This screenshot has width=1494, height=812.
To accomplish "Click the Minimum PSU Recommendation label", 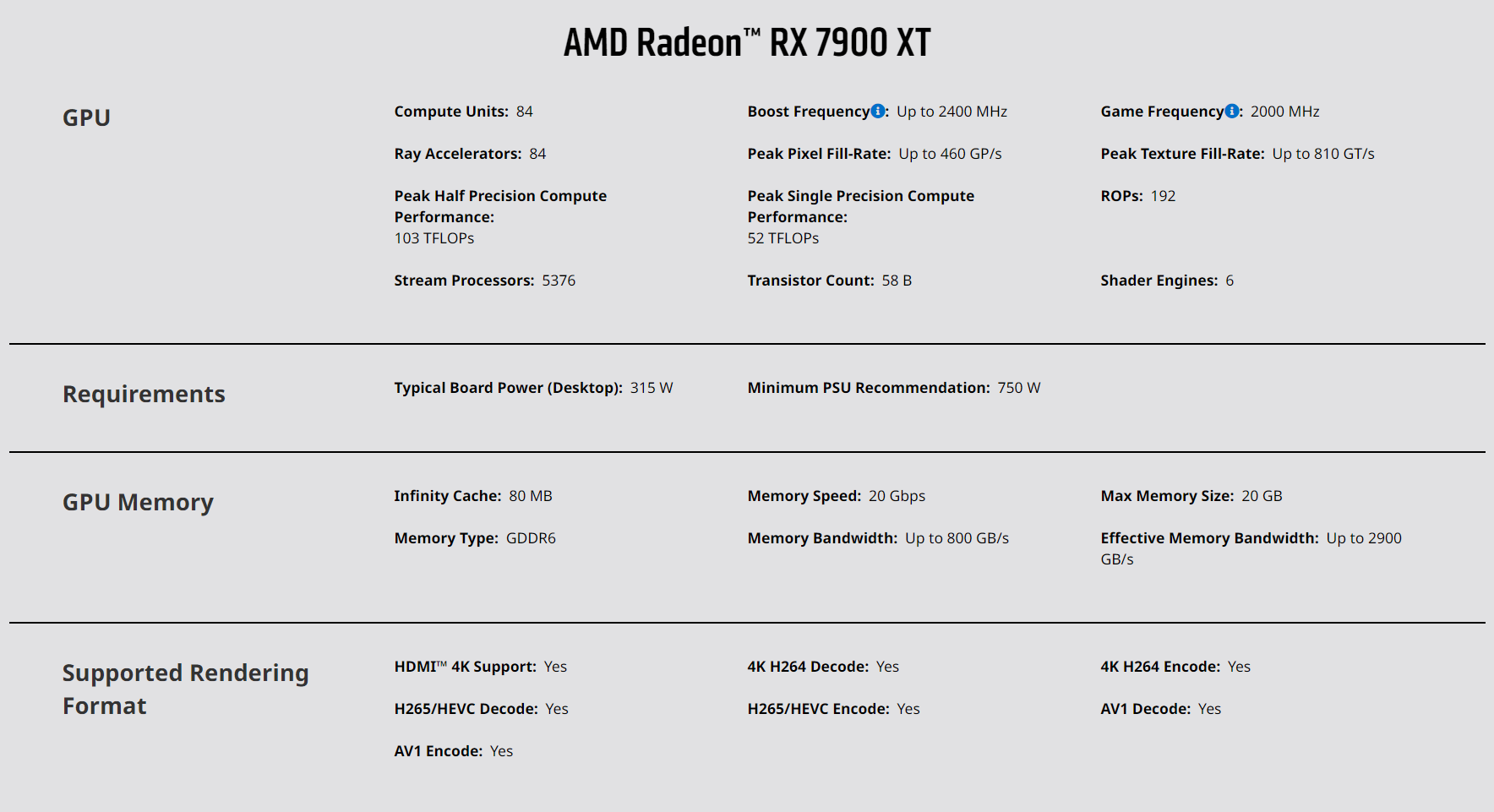I will 868,388.
